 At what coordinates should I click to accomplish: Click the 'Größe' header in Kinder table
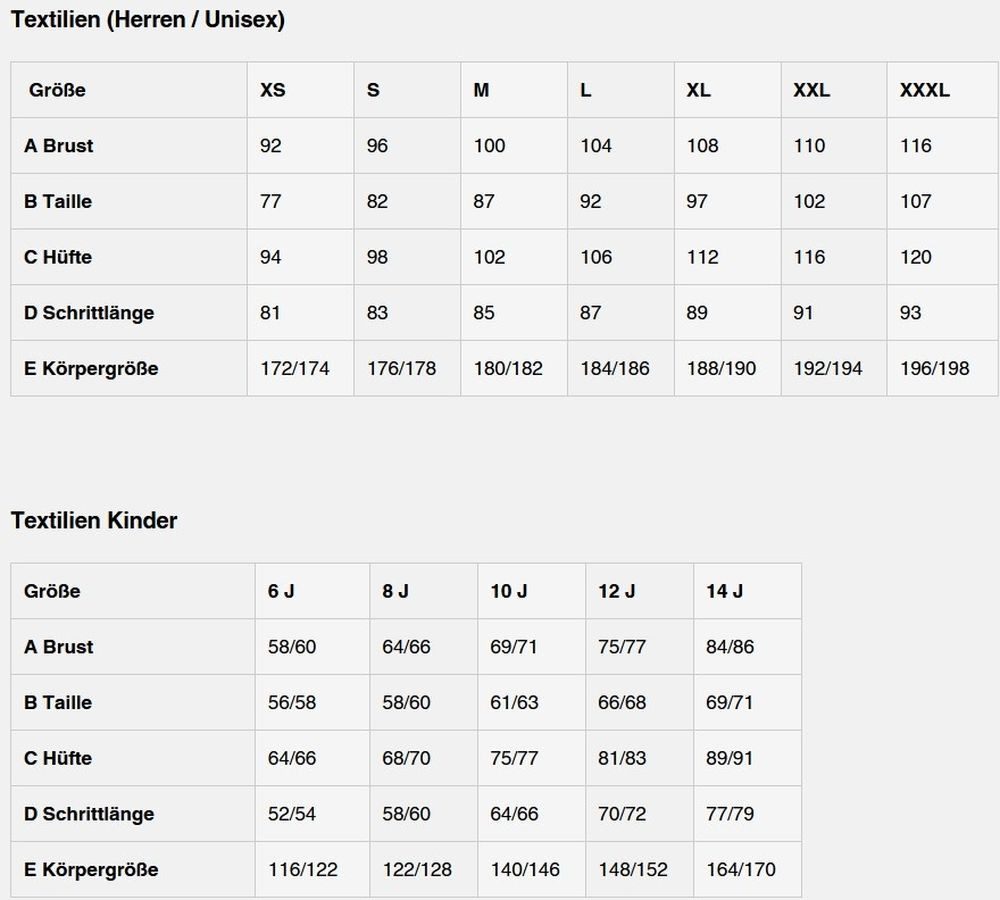click(x=52, y=591)
